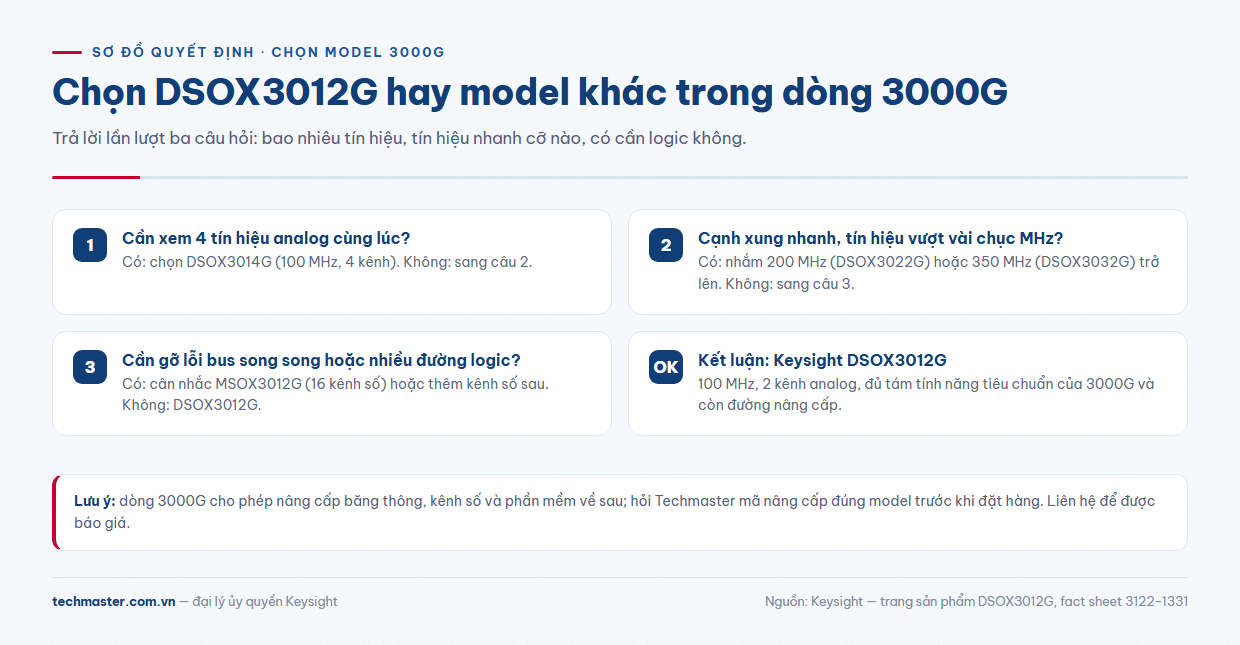1240x645 pixels.
Task: Click the heading 'Kết luận: Keysight DSOX3012G'
Action: point(822,360)
